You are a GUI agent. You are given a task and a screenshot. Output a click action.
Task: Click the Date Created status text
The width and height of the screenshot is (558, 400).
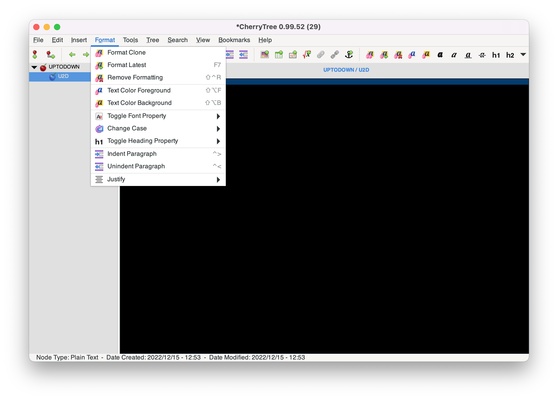click(x=153, y=357)
